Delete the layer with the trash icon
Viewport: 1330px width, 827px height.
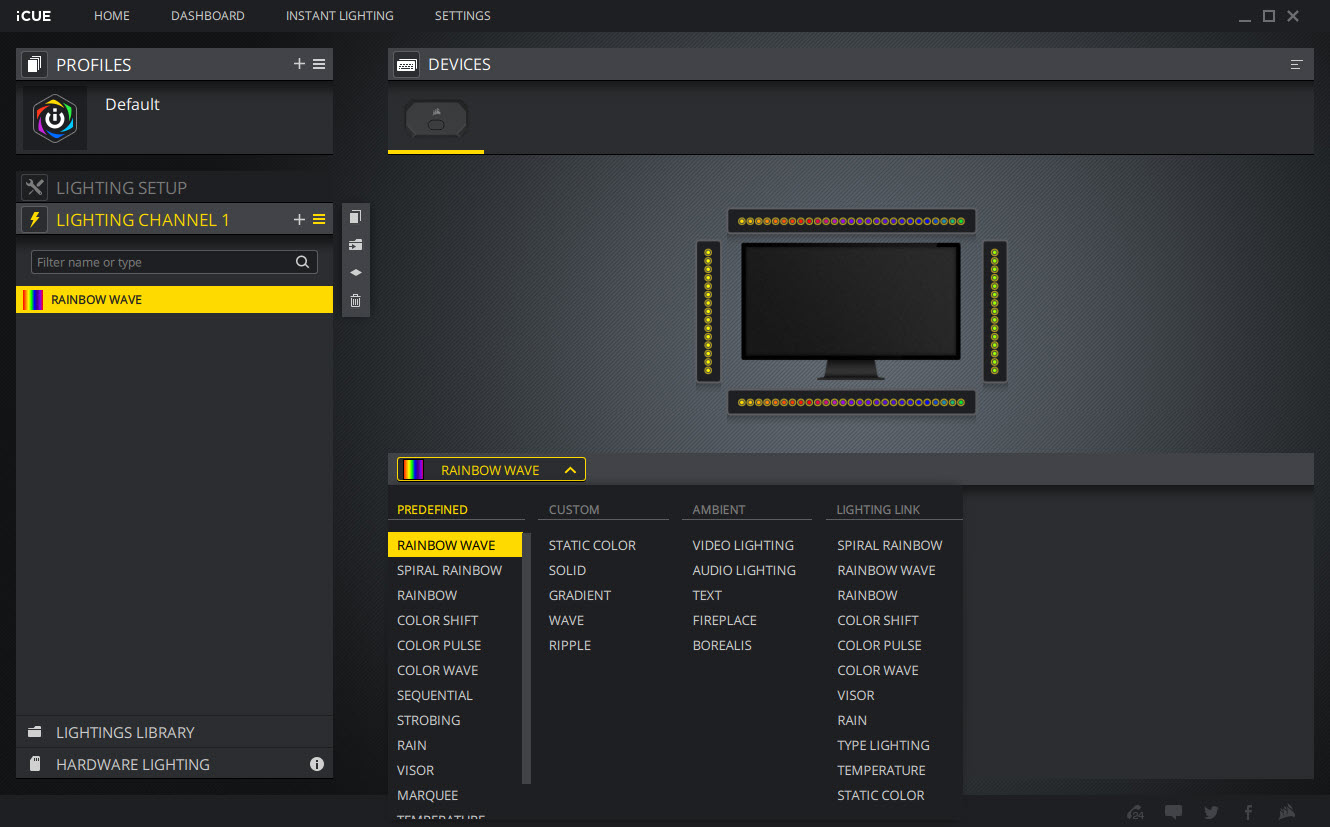tap(355, 300)
